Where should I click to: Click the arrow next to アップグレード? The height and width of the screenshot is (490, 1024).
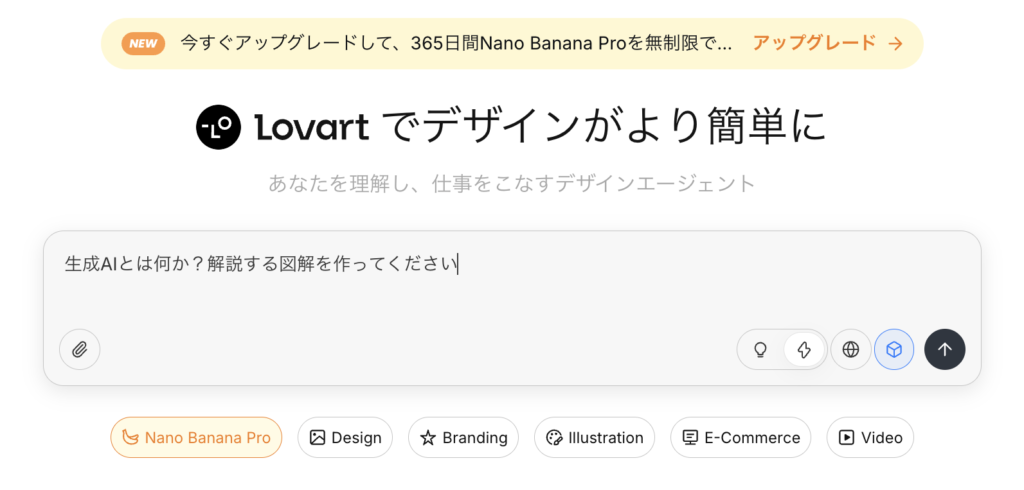896,43
